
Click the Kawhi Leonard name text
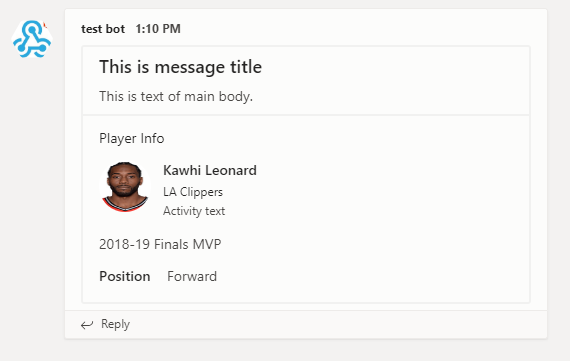click(x=210, y=170)
